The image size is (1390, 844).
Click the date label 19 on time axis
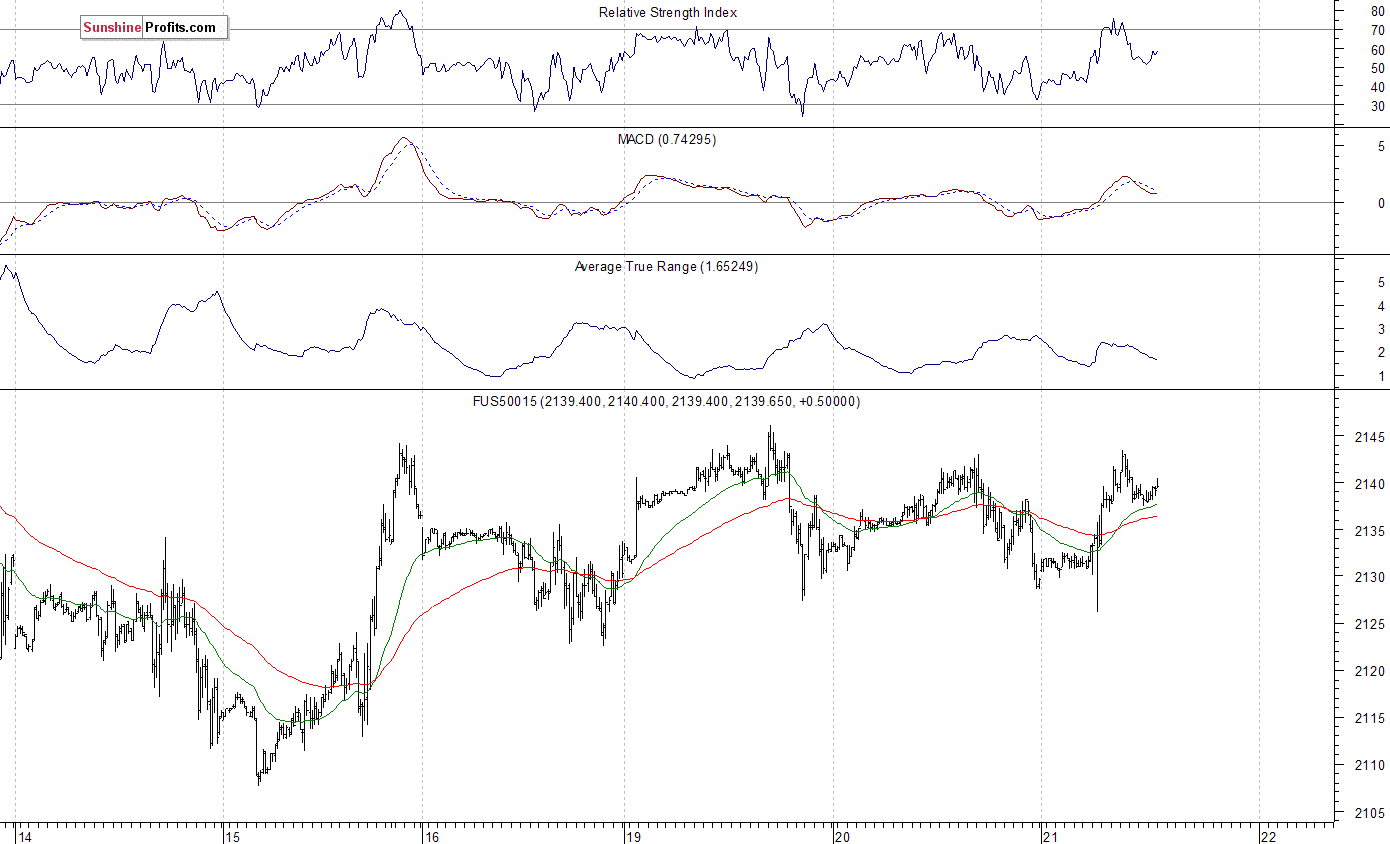(634, 837)
